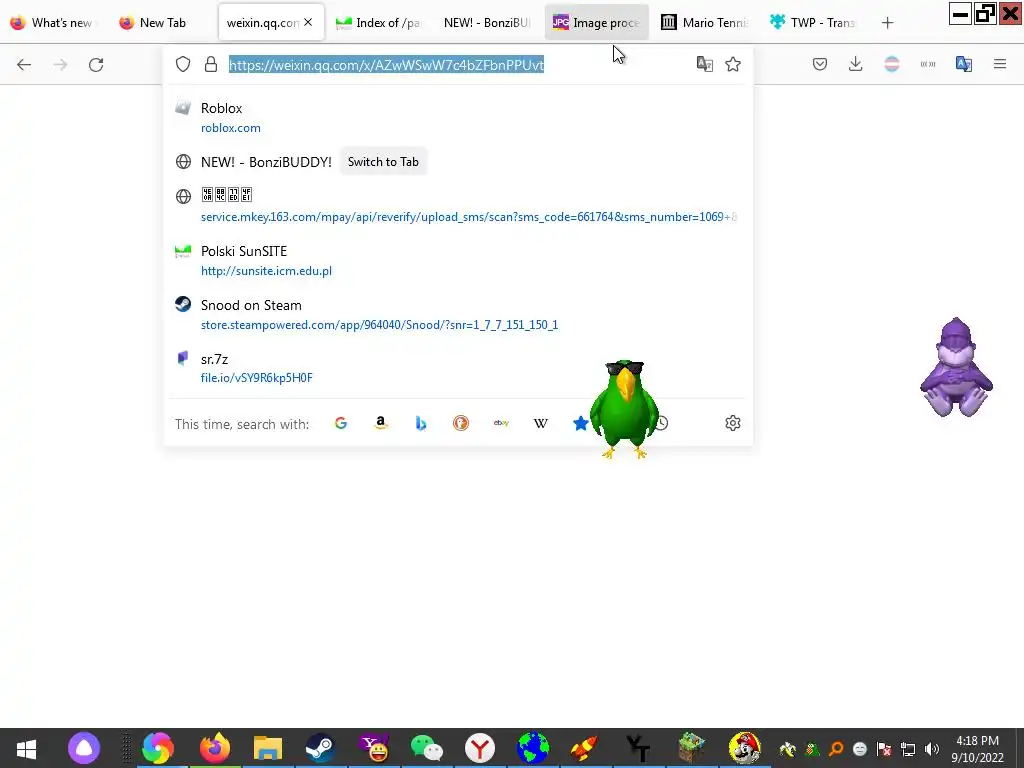Search this time with Amazon
Screen dimensions: 1024x768
[x=381, y=423]
